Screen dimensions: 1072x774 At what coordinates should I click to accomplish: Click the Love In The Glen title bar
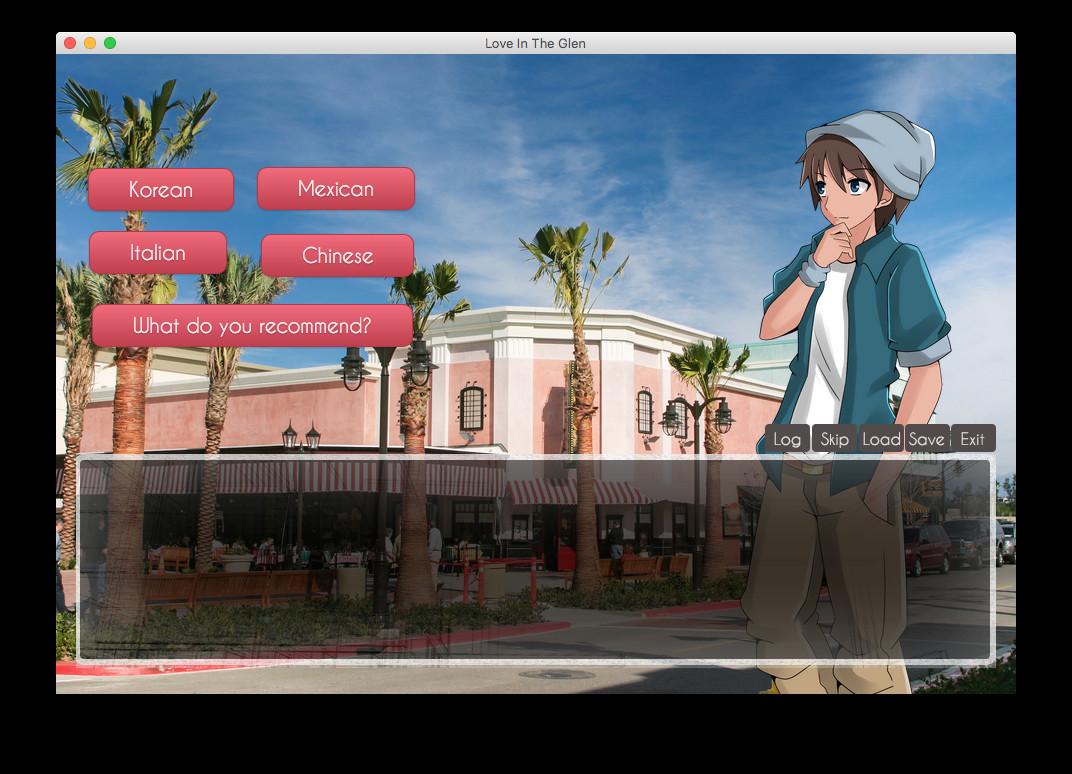pyautogui.click(x=536, y=43)
